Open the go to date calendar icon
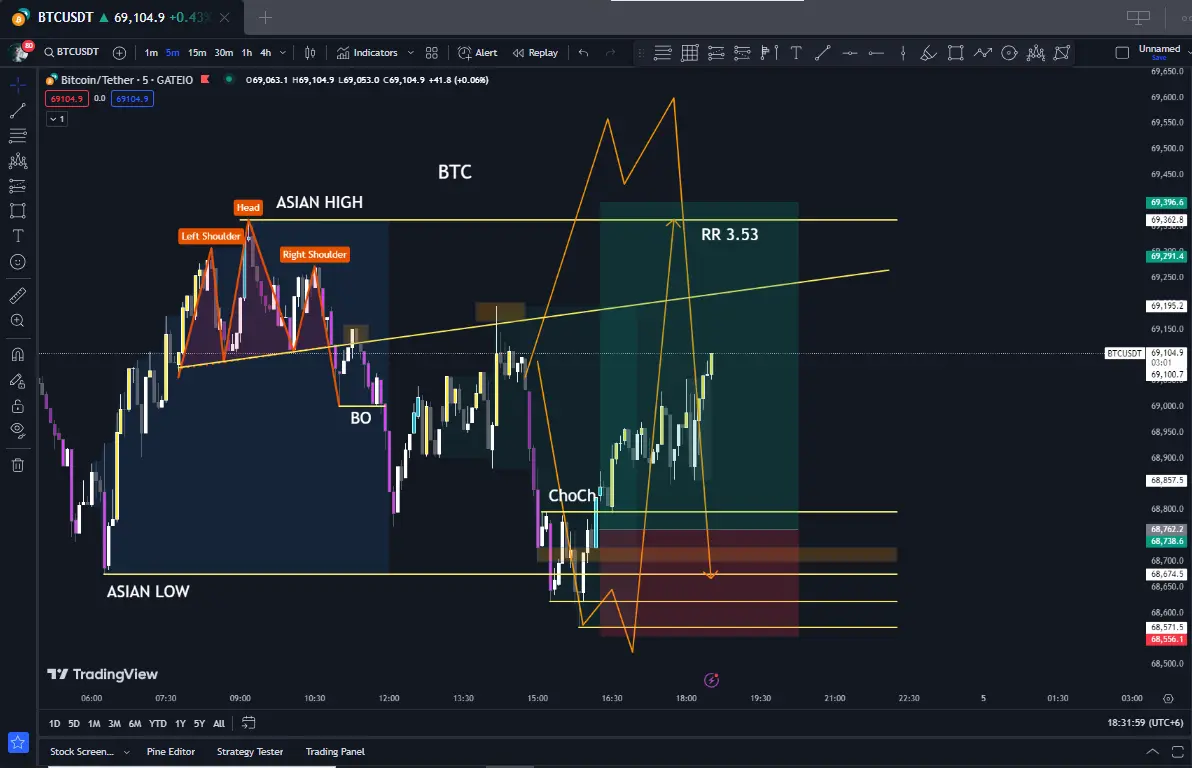Viewport: 1192px width, 768px height. click(x=249, y=723)
